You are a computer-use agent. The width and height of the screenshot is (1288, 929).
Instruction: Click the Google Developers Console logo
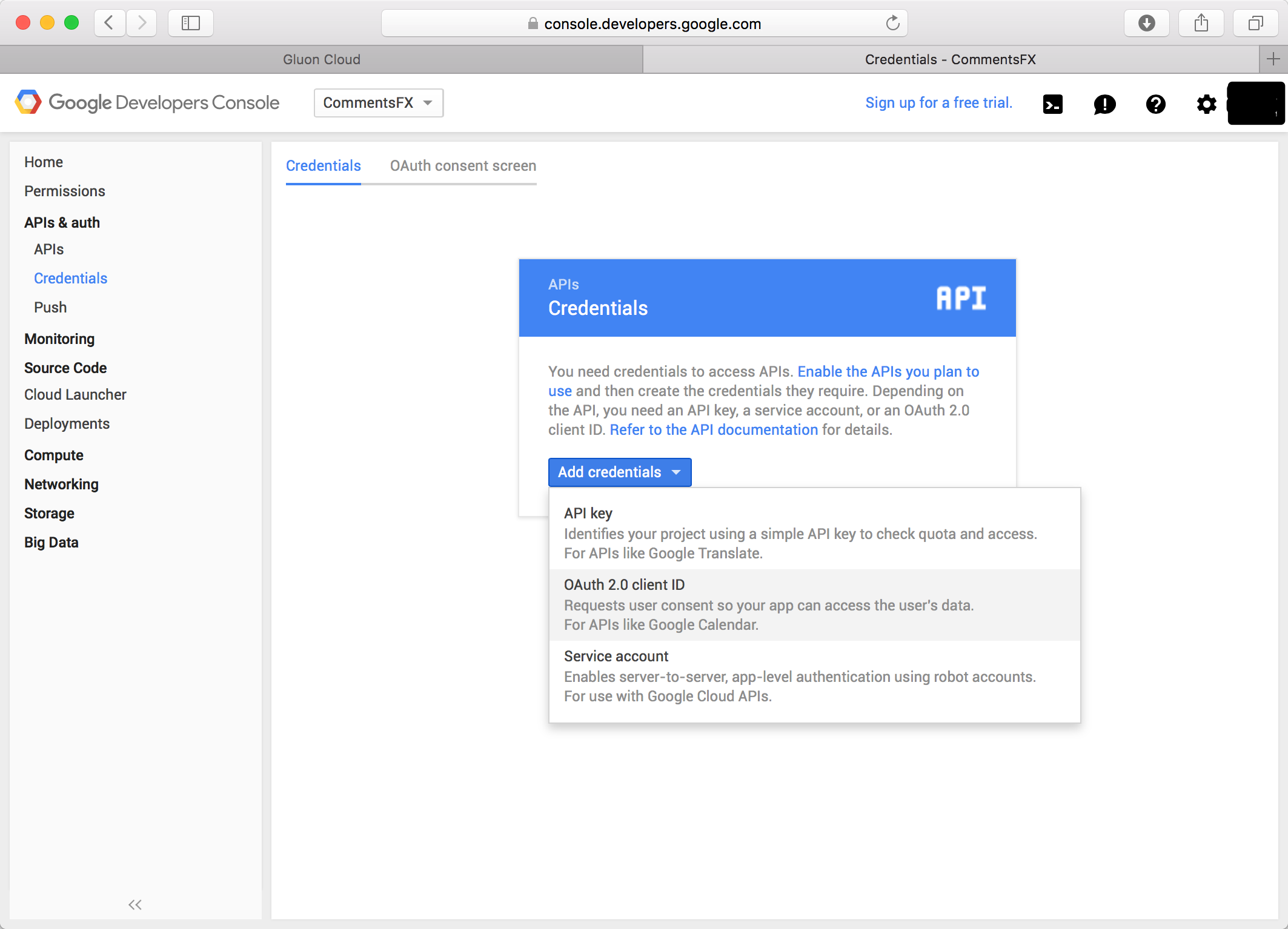[x=147, y=103]
